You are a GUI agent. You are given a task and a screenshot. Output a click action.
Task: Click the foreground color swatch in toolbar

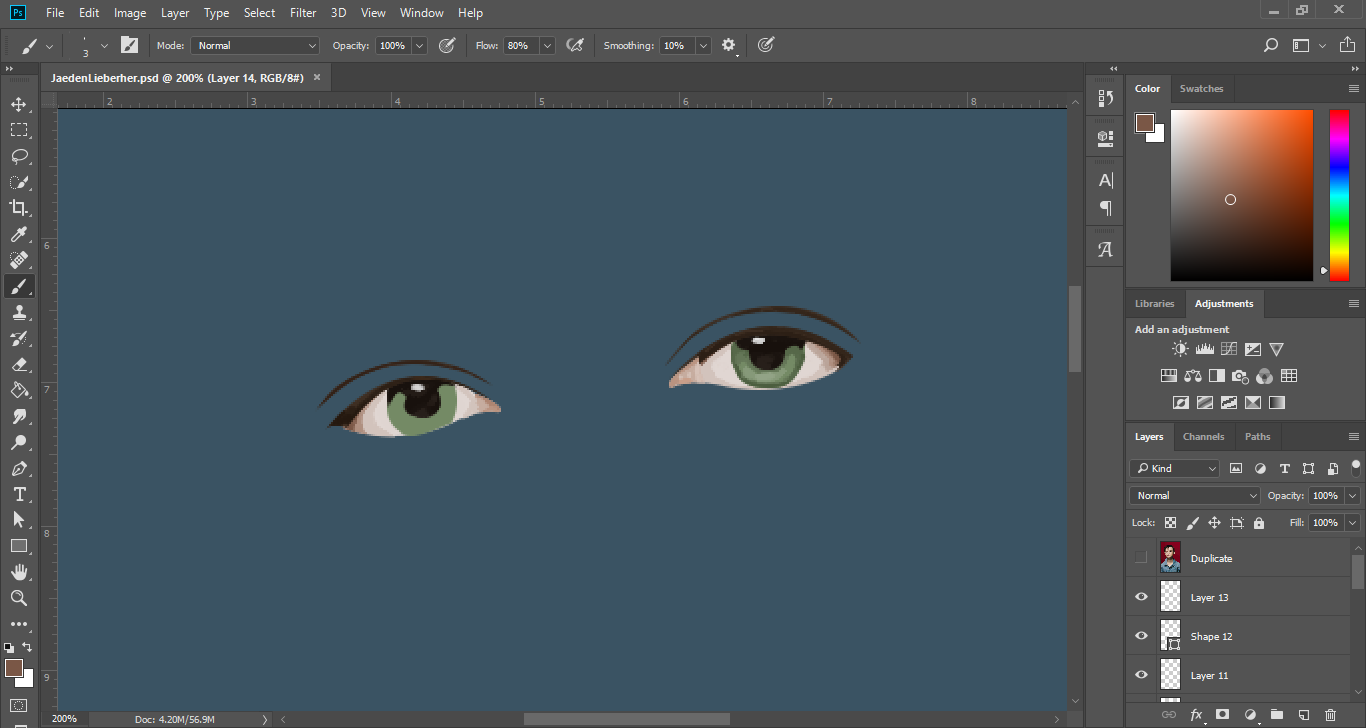point(14,667)
